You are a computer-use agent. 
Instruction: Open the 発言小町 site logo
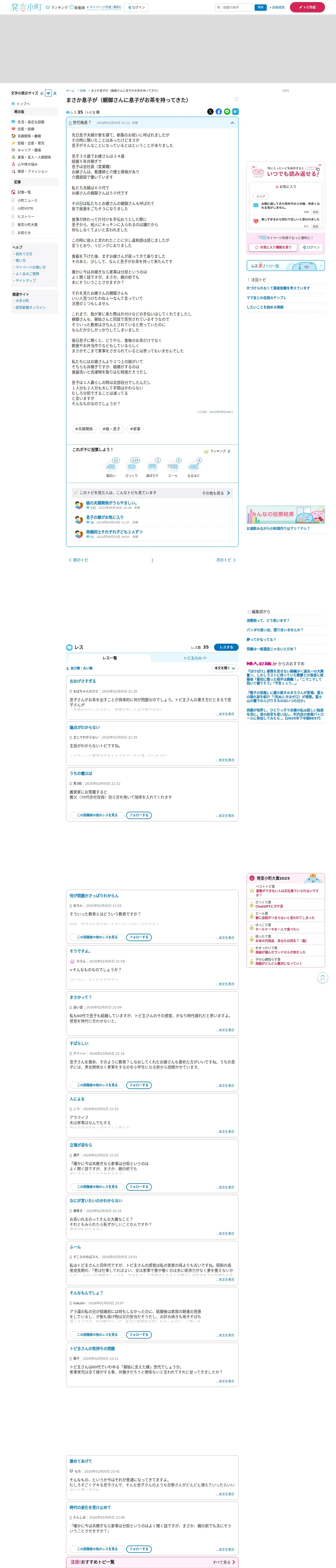26,7
